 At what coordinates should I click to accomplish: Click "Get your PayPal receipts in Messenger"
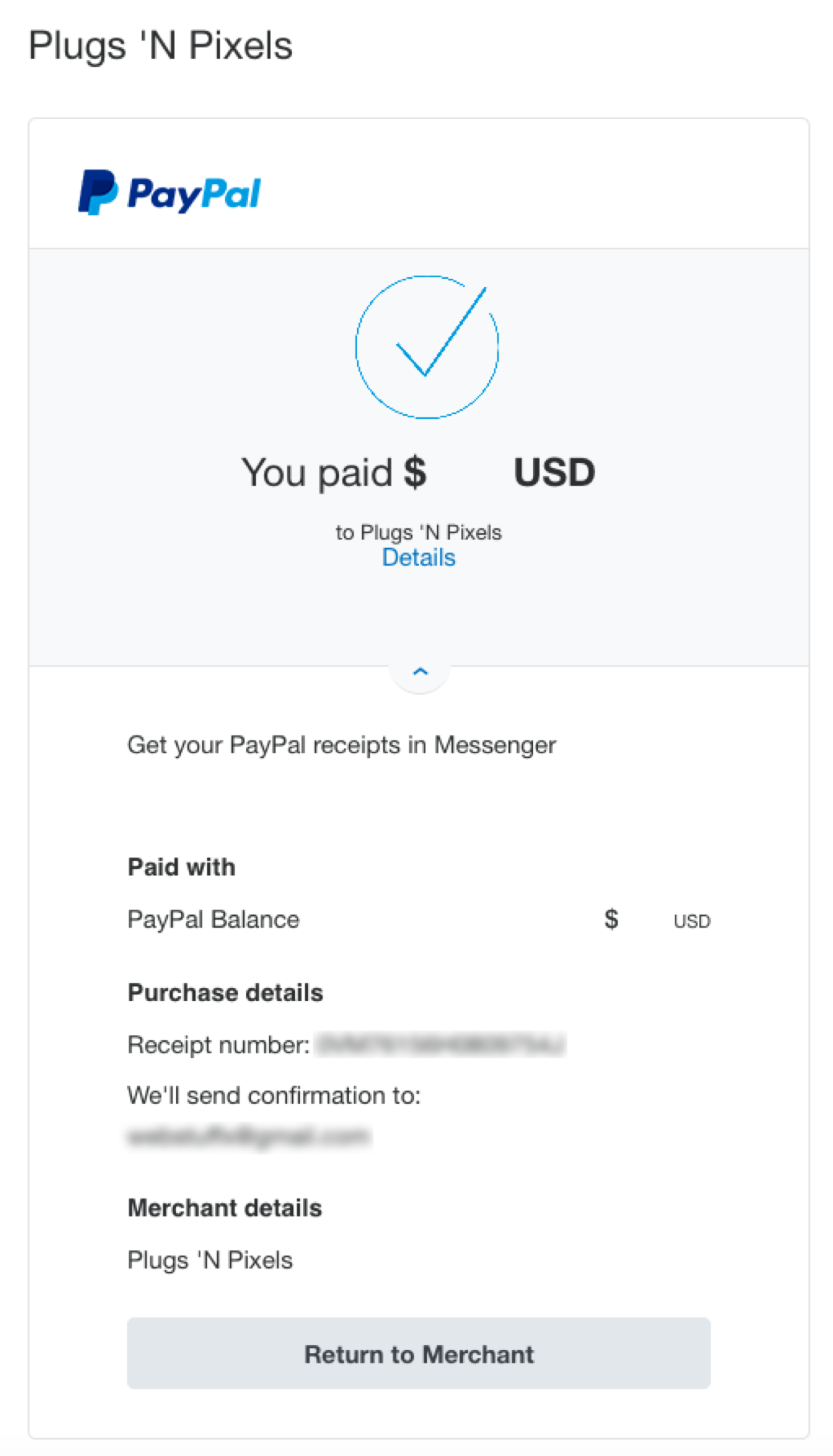(x=341, y=745)
